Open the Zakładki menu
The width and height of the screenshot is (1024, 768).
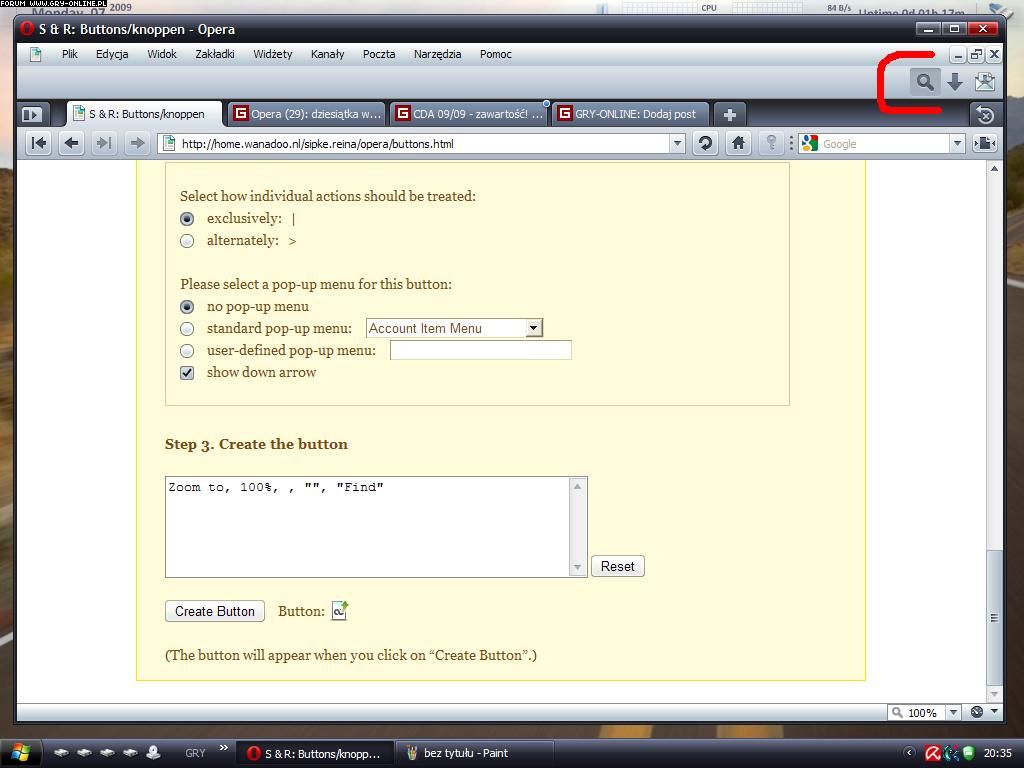pyautogui.click(x=215, y=54)
